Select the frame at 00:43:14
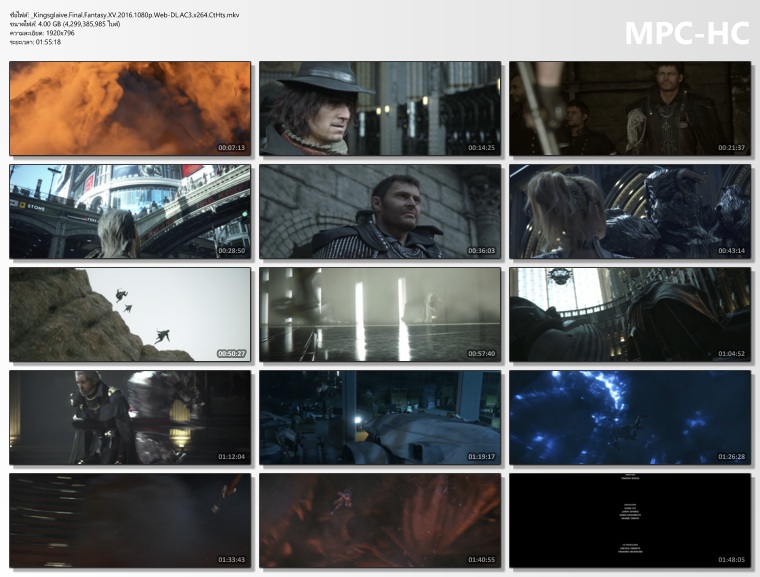 click(x=630, y=211)
